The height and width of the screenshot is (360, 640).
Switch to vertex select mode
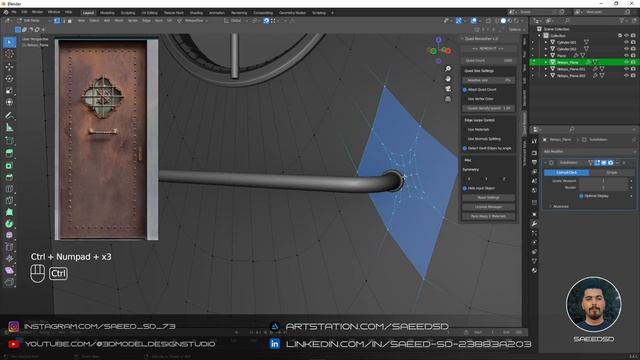click(57, 20)
